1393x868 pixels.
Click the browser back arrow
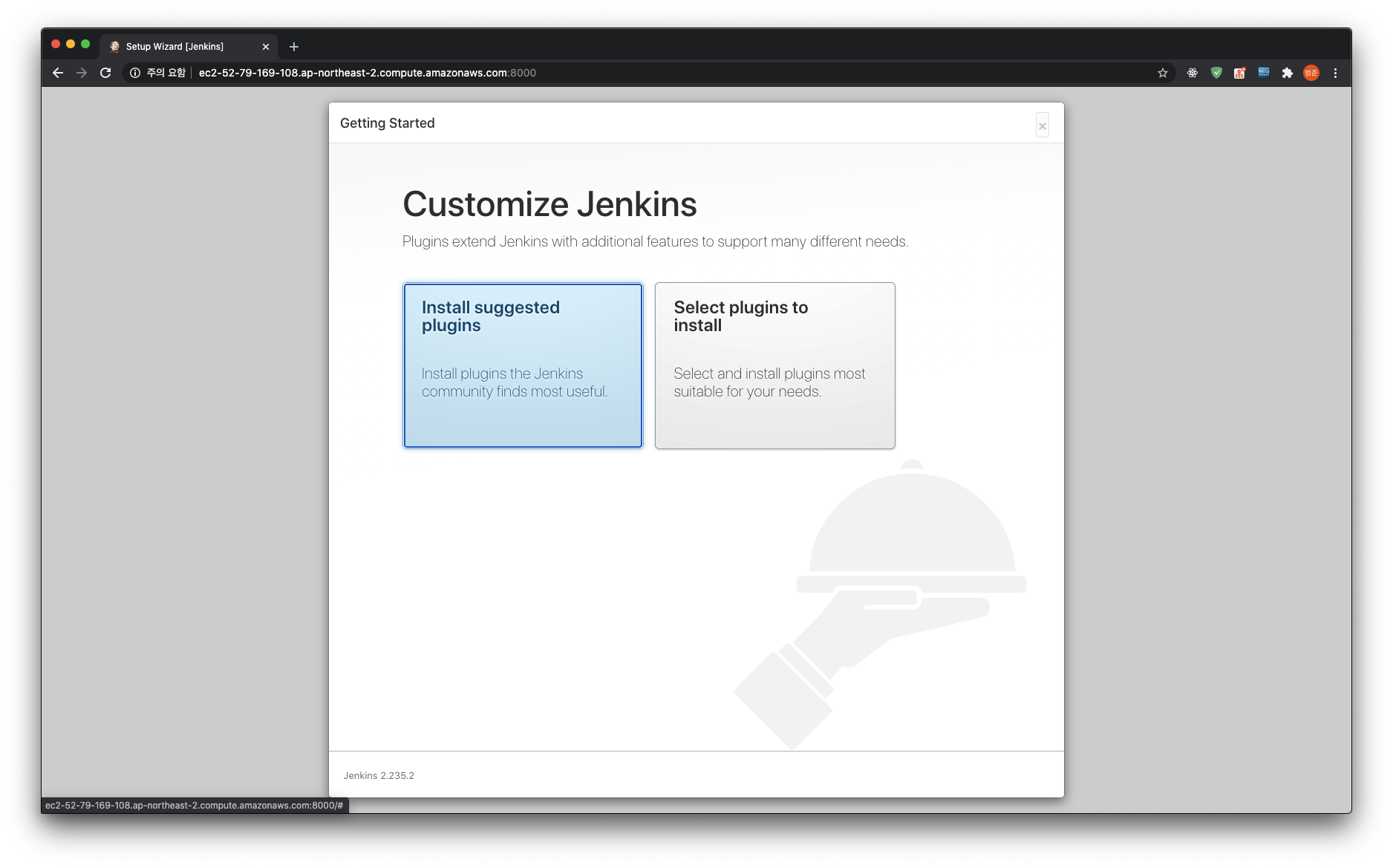58,73
